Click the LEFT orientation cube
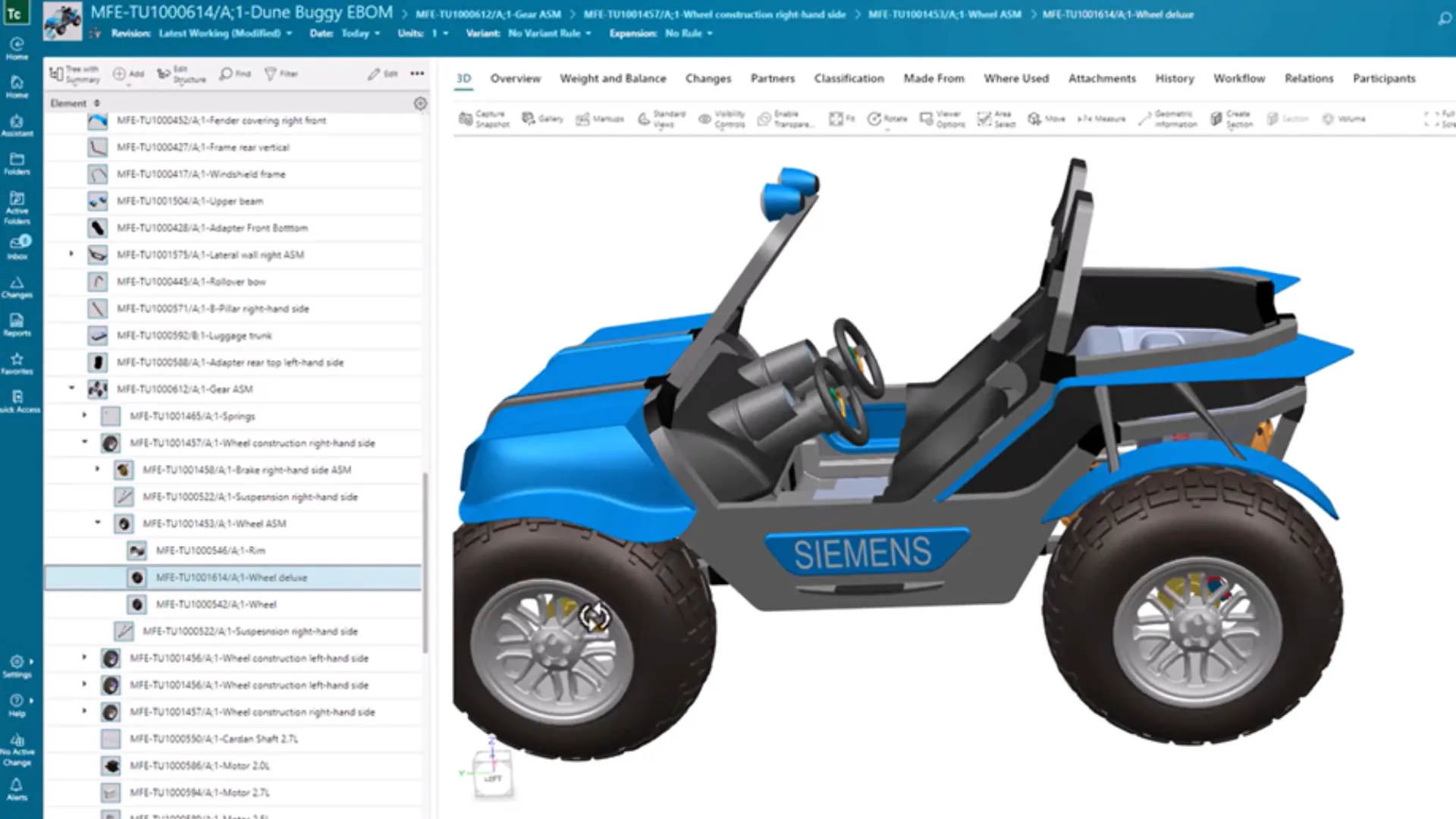Viewport: 1456px width, 819px height. [493, 777]
